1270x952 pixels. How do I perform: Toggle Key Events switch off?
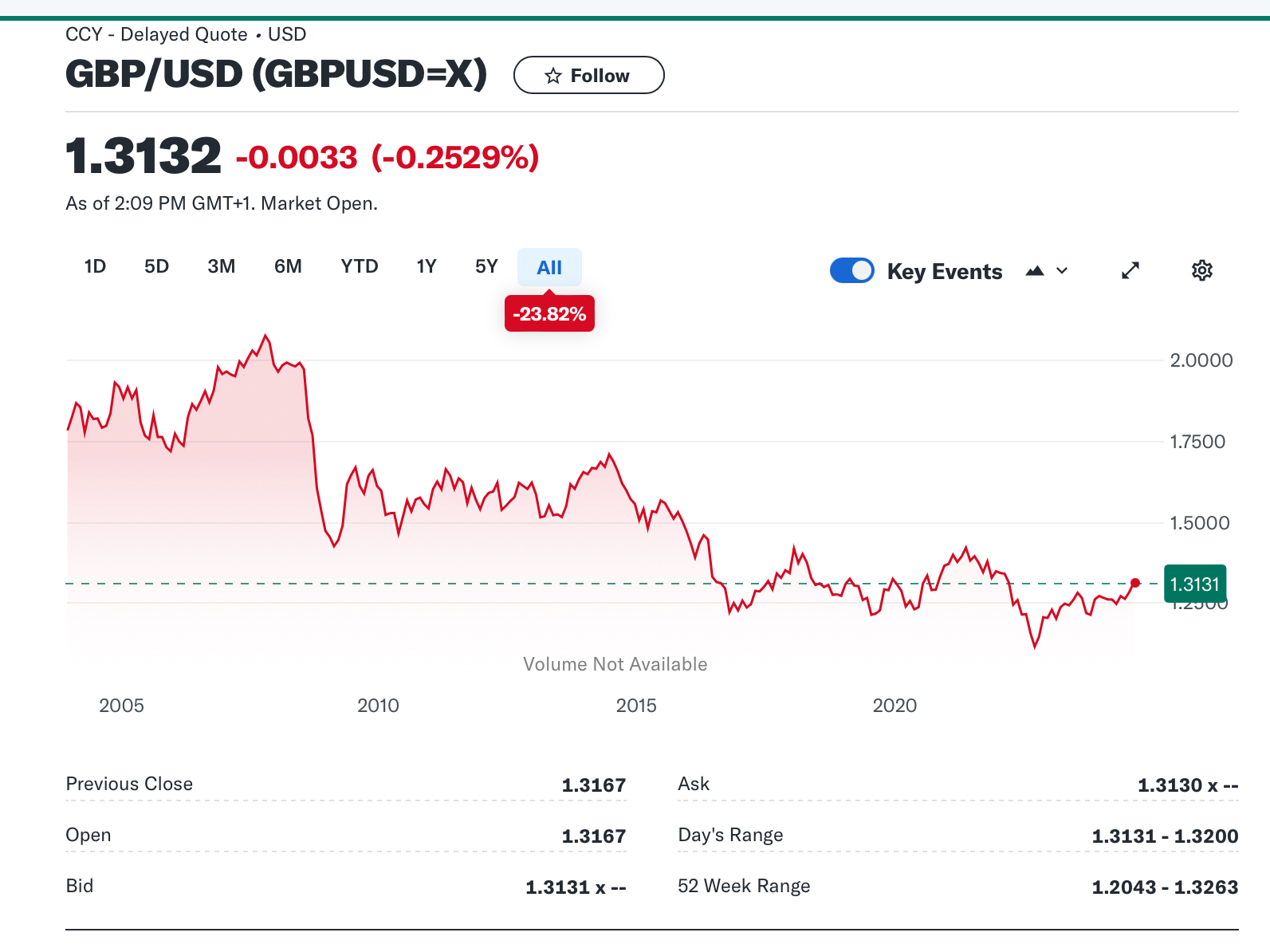tap(851, 271)
